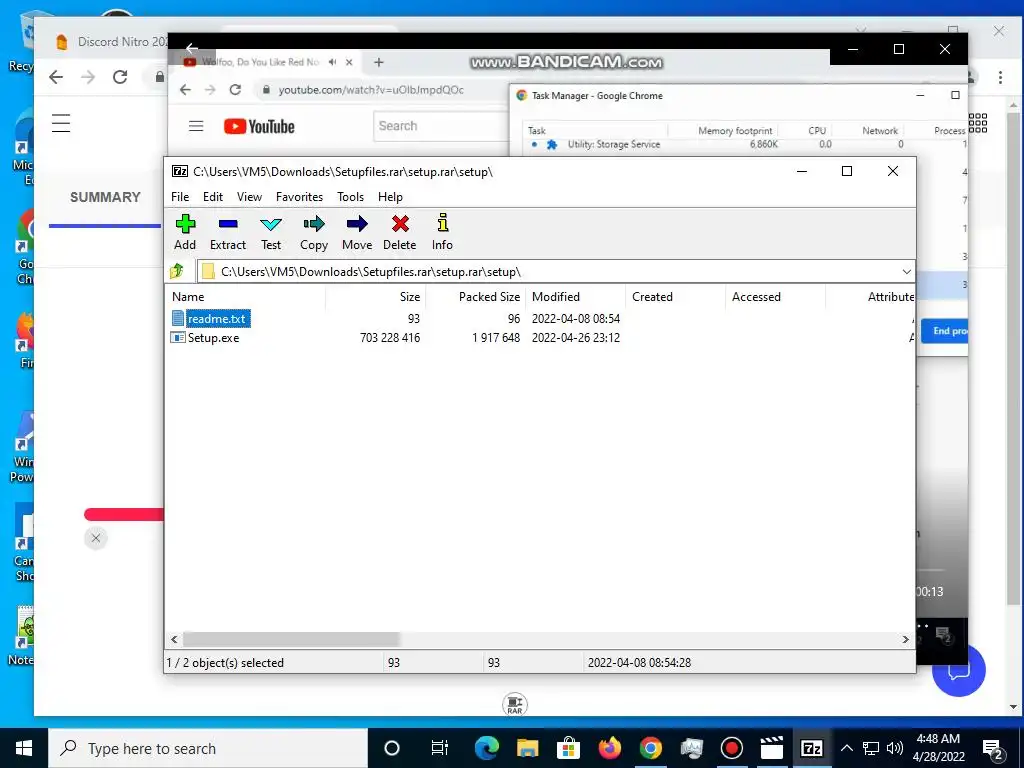The width and height of the screenshot is (1024, 768).
Task: Expand the 7-Zip address path dropdown
Action: [x=906, y=272]
